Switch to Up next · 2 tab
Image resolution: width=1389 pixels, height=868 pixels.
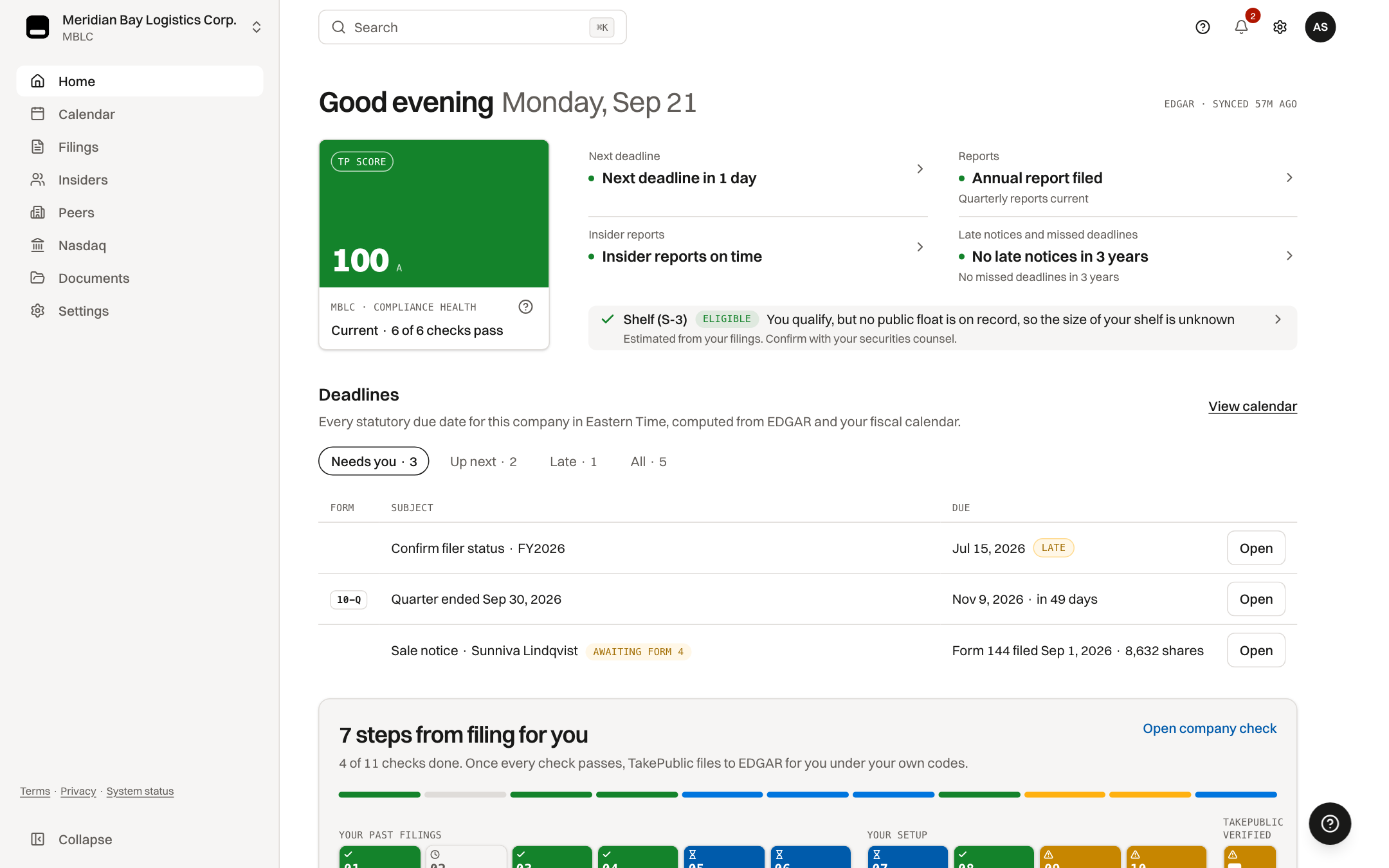484,461
